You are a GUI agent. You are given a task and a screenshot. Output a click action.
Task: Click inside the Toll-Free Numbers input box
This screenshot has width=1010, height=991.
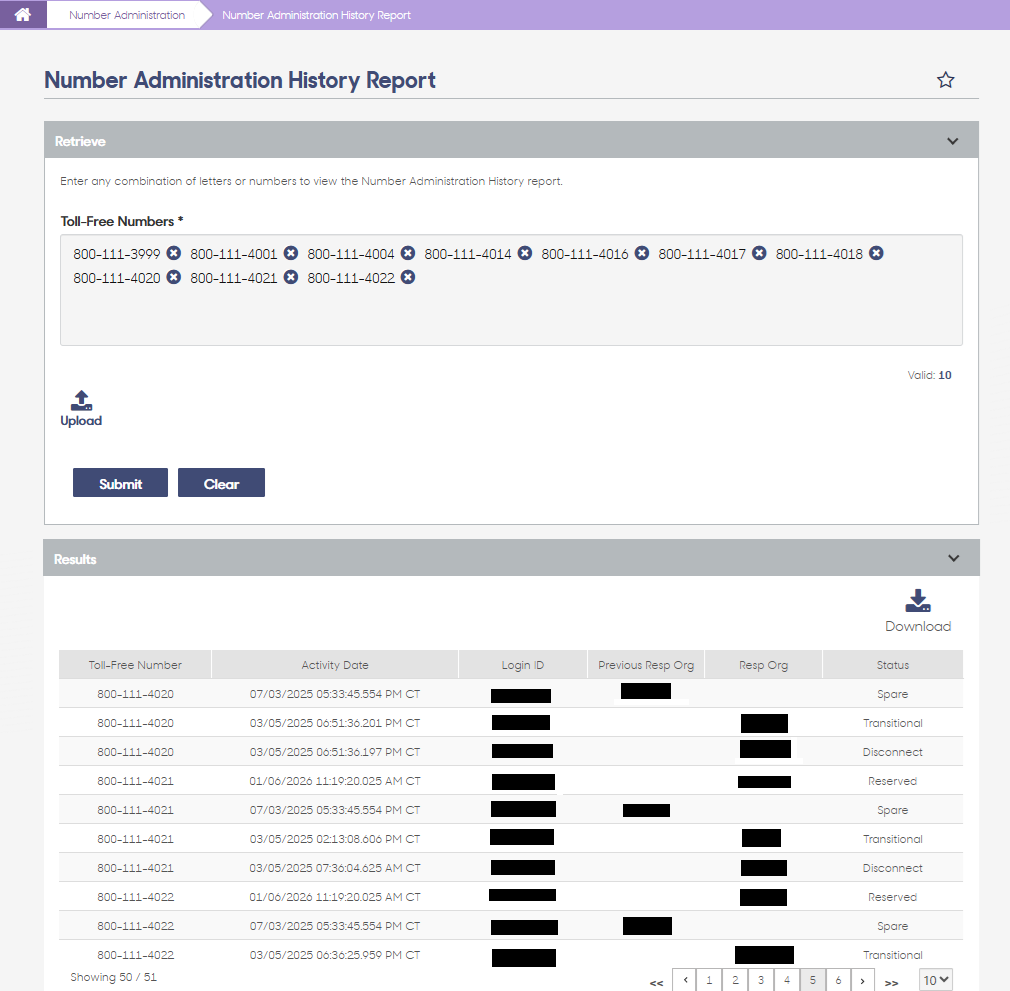pyautogui.click(x=511, y=290)
